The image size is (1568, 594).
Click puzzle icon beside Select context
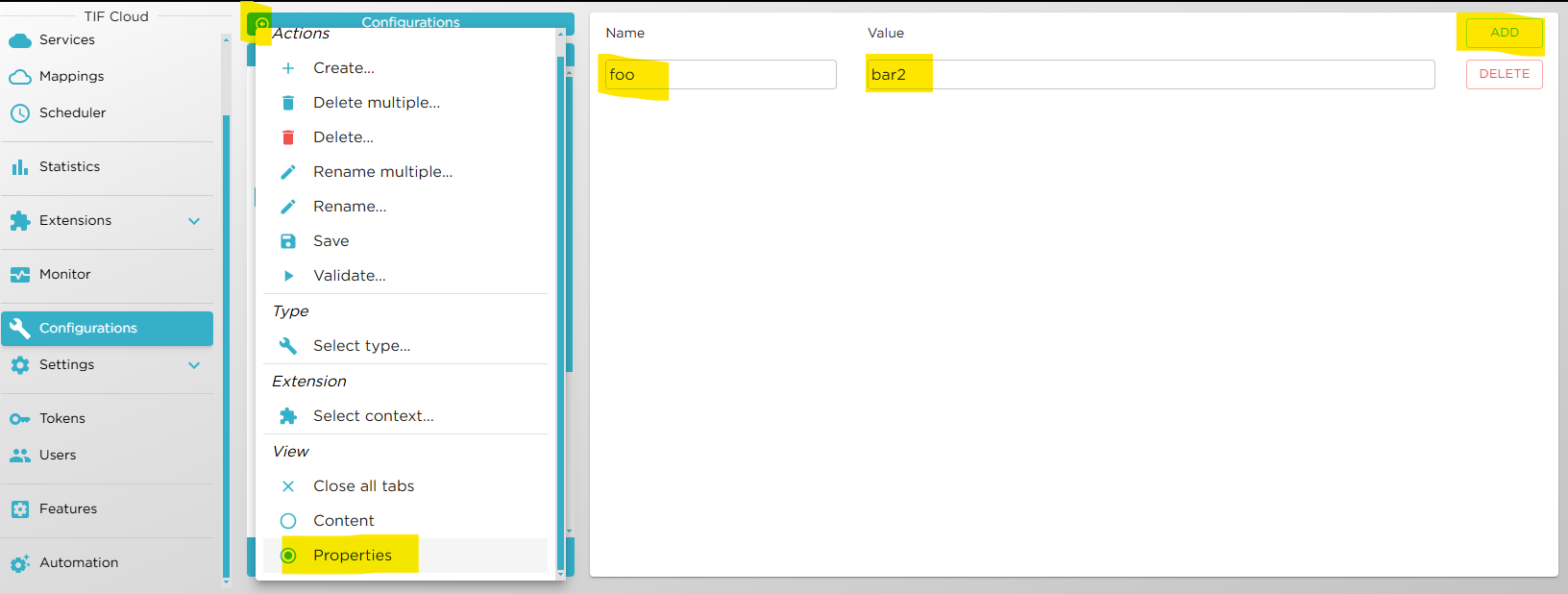tap(288, 416)
